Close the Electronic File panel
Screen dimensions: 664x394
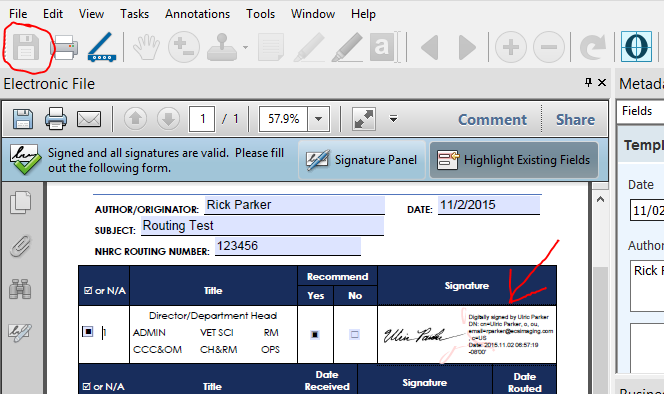tap(602, 83)
